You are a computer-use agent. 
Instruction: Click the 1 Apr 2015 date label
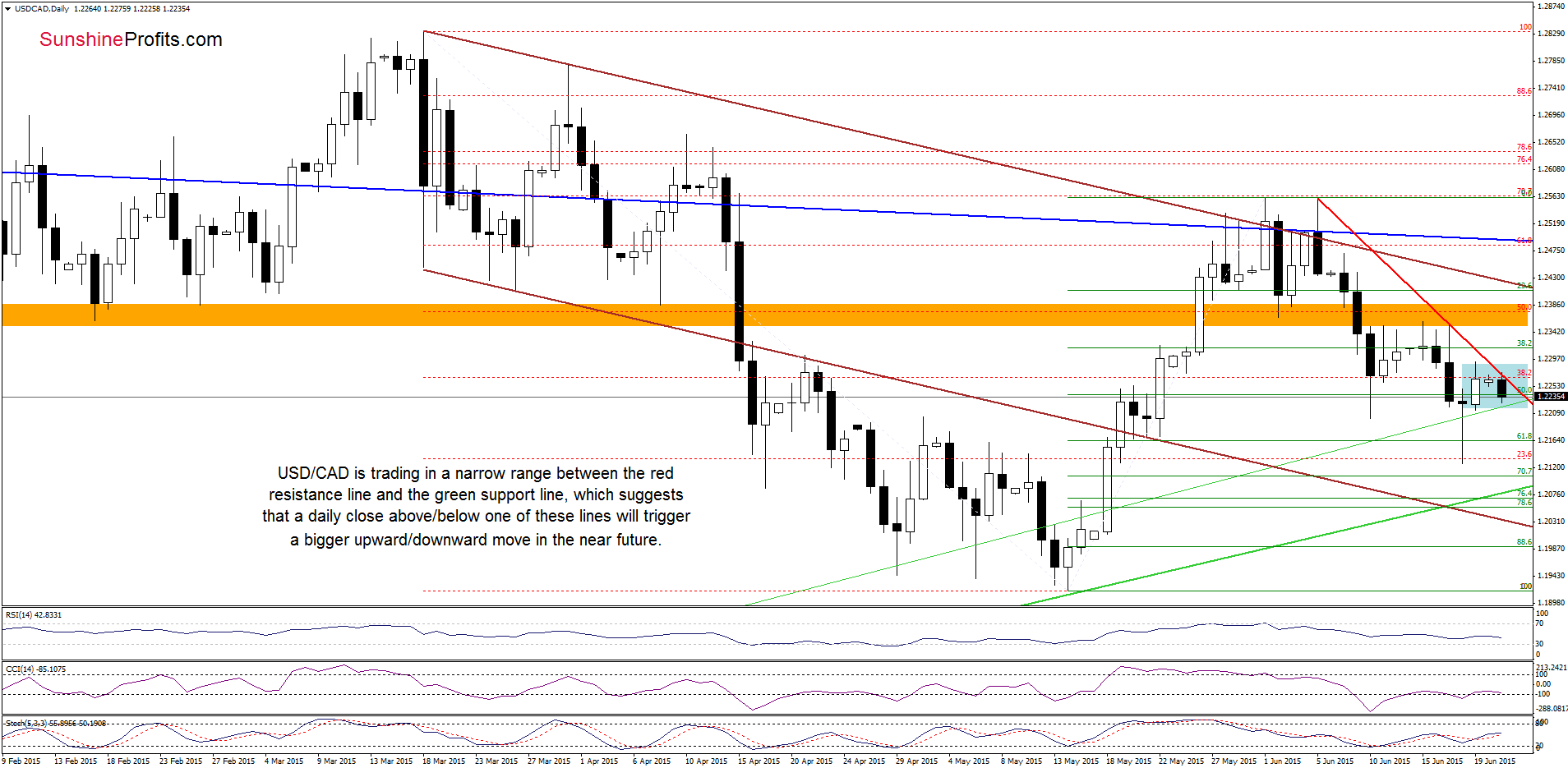pos(599,761)
